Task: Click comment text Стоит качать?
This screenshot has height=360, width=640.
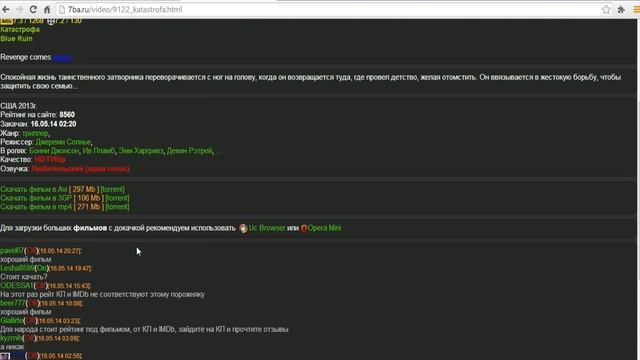Action: point(24,277)
